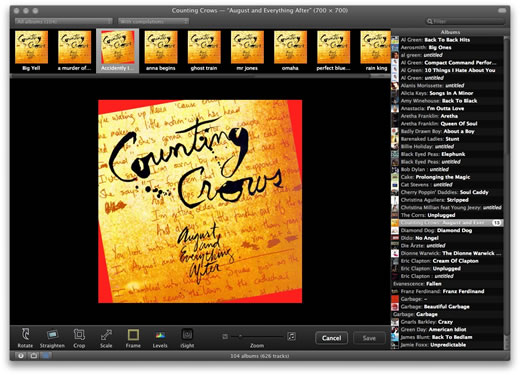The image size is (520, 375).
Task: Select Cake: Prolonging the Magic
Action: click(447, 177)
